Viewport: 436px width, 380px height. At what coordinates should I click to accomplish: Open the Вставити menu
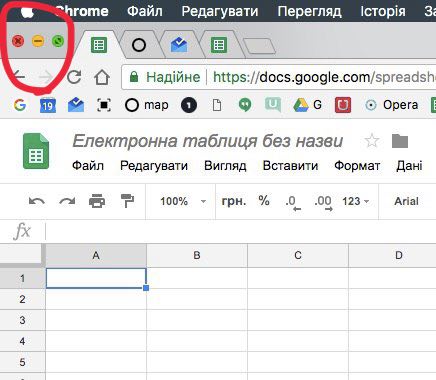[290, 166]
